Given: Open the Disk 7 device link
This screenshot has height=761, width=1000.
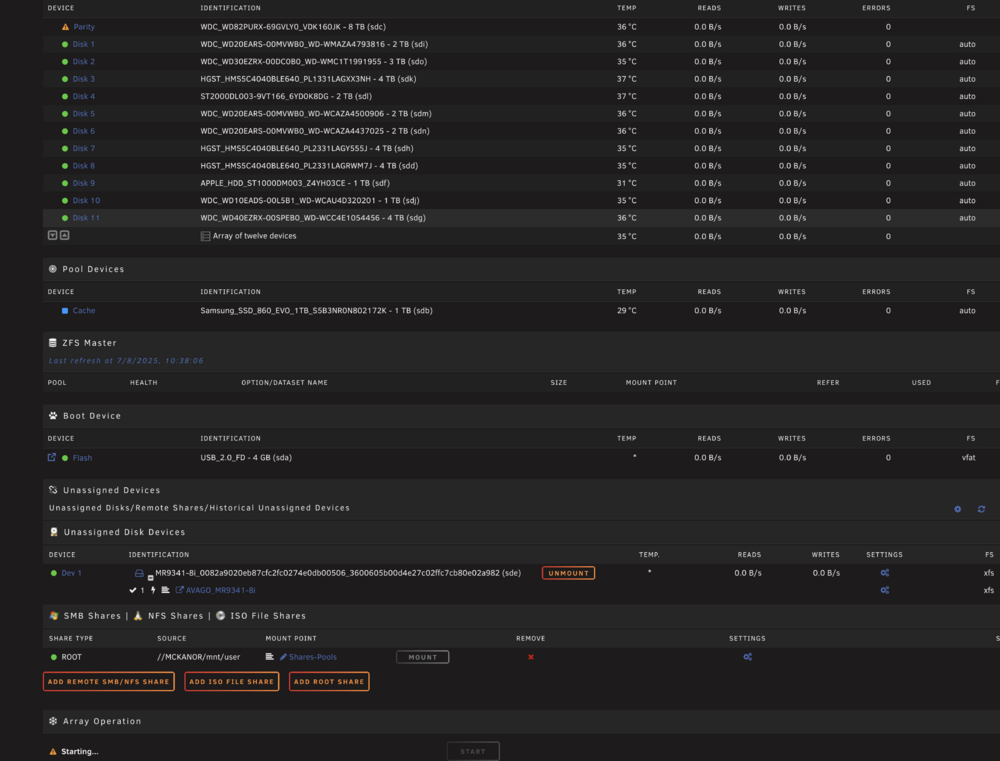Looking at the screenshot, I should pos(84,148).
